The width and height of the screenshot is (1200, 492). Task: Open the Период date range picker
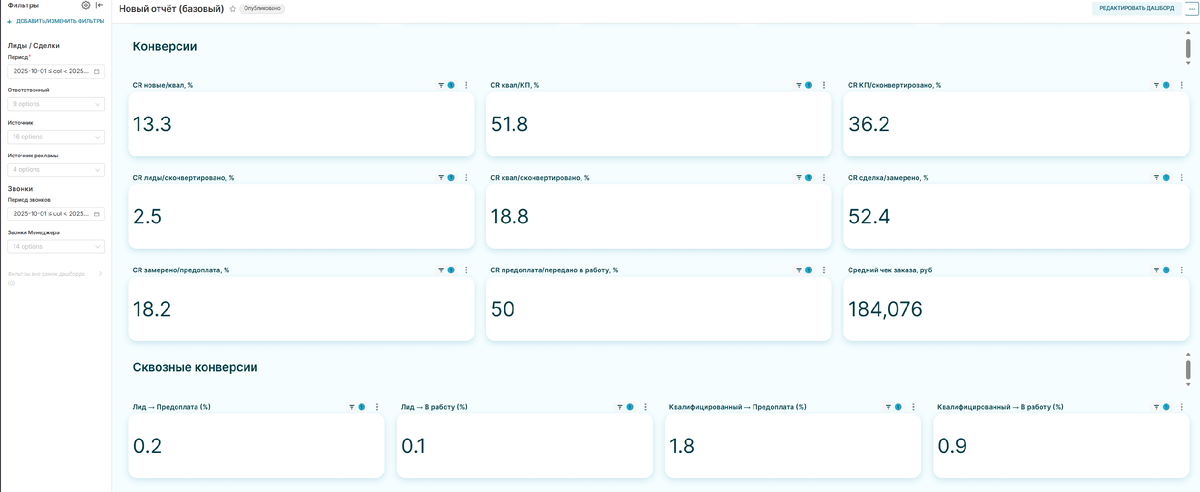pos(55,72)
